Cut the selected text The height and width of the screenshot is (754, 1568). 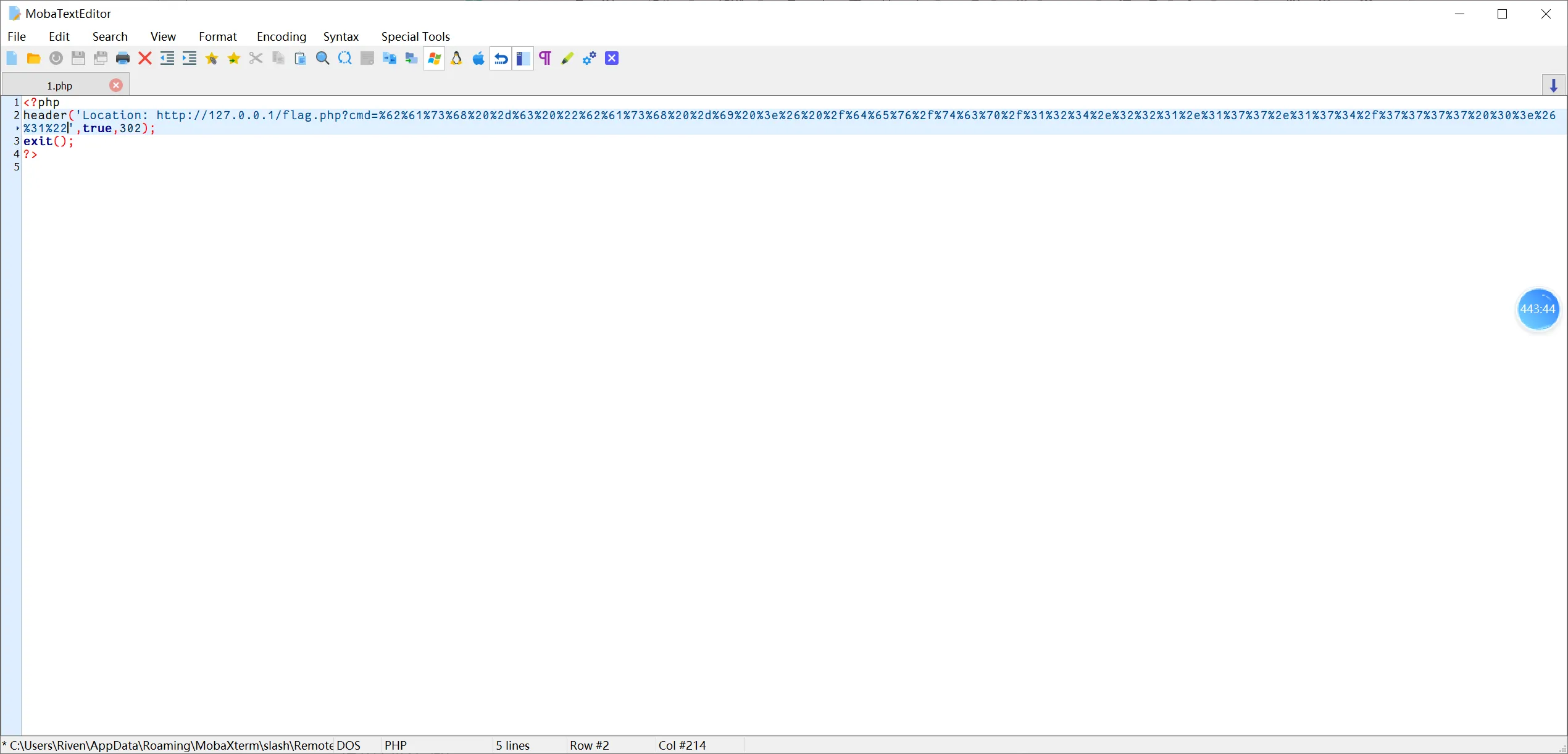[256, 58]
